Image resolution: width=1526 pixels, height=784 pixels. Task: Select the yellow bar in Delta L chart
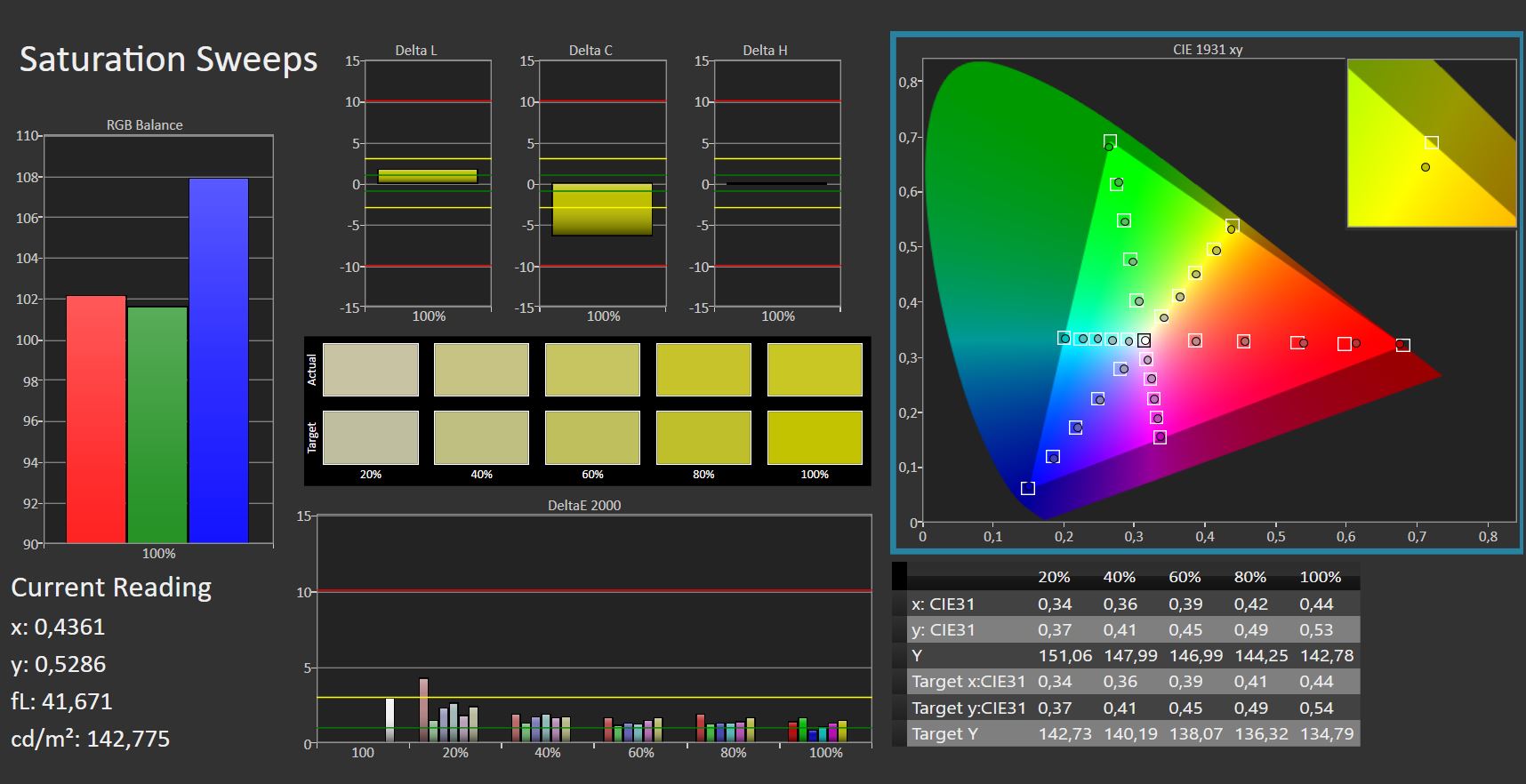pos(428,176)
